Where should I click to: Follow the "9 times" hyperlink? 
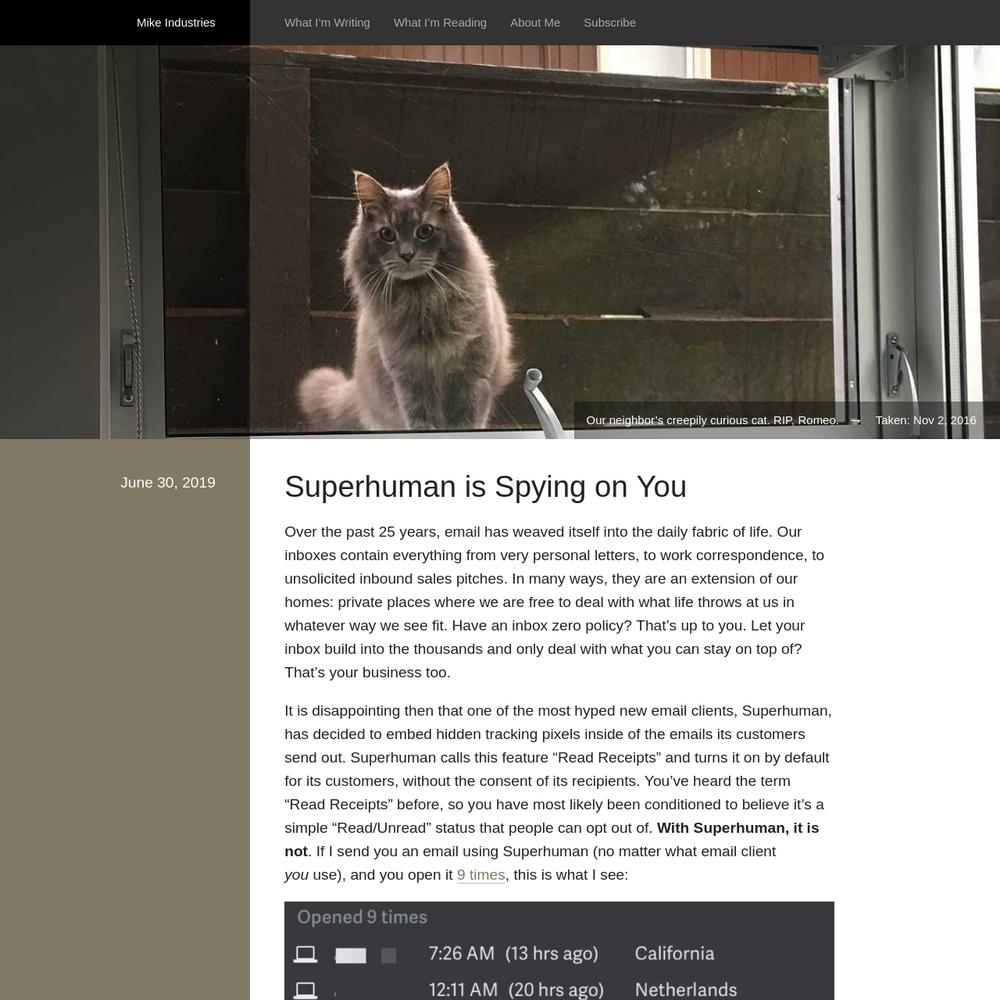481,875
